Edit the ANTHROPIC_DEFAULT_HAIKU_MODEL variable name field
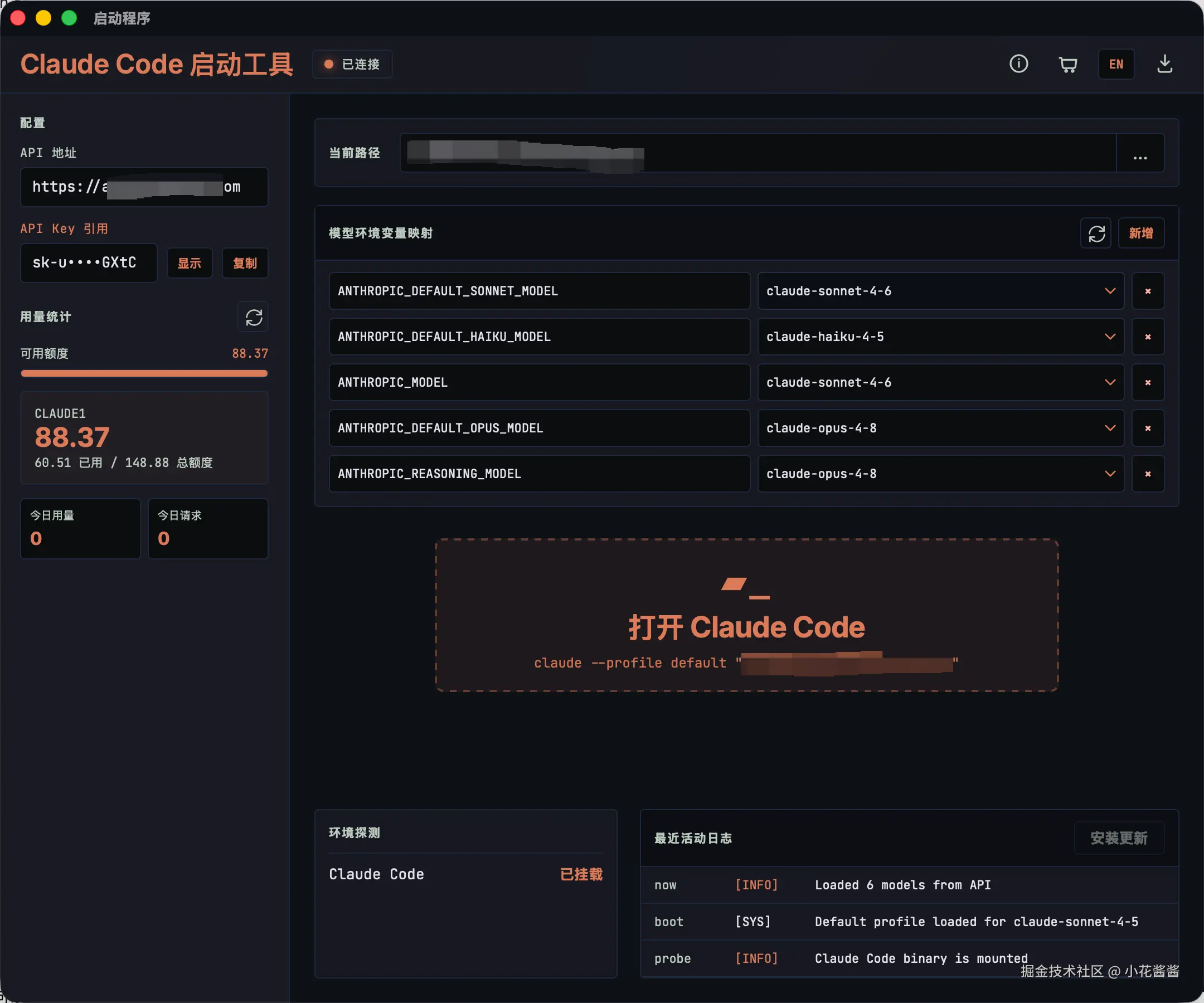The width and height of the screenshot is (1204, 1003). coord(540,337)
